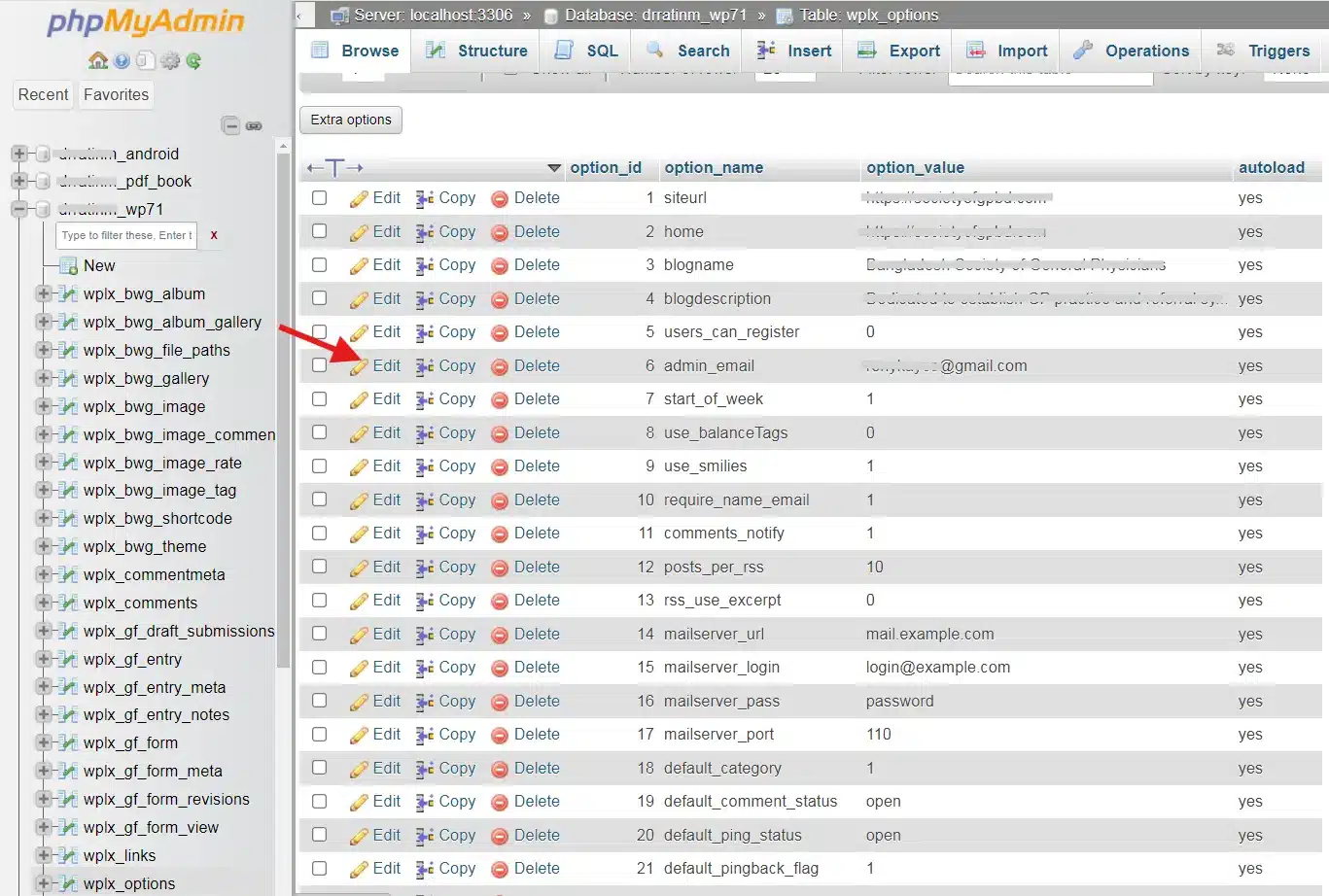Click the database table filter input field
1329x896 pixels.
tap(126, 235)
